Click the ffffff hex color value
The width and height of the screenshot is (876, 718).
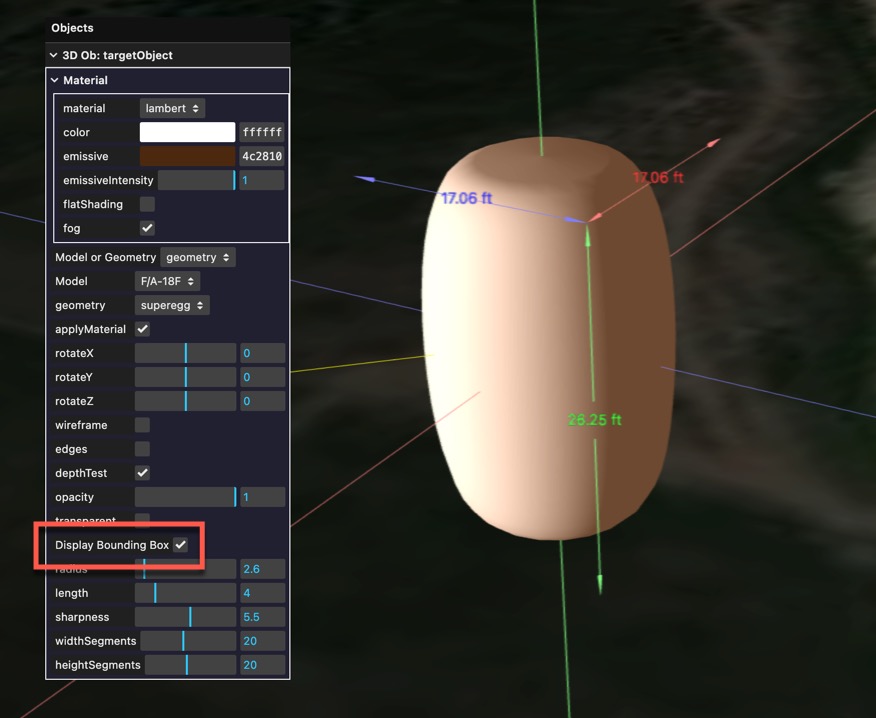261,131
